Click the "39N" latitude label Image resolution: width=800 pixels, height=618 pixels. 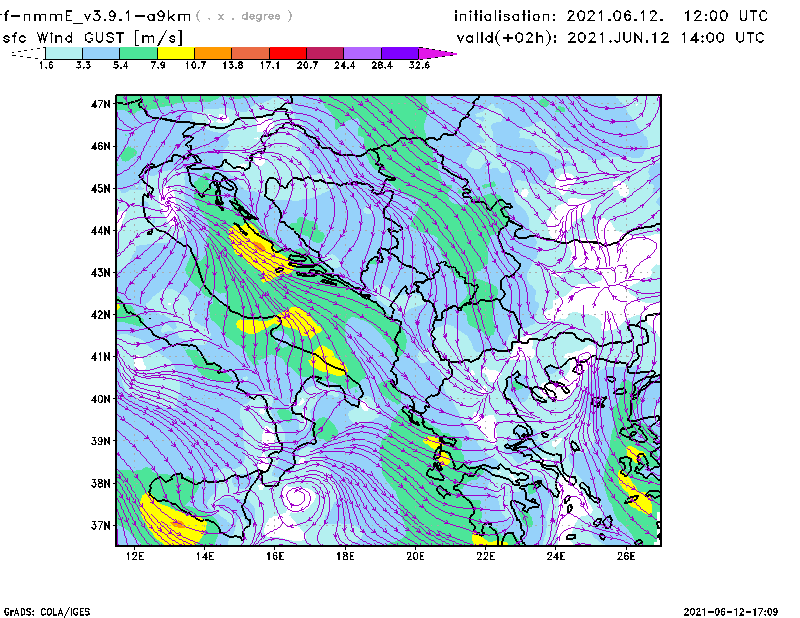(101, 441)
